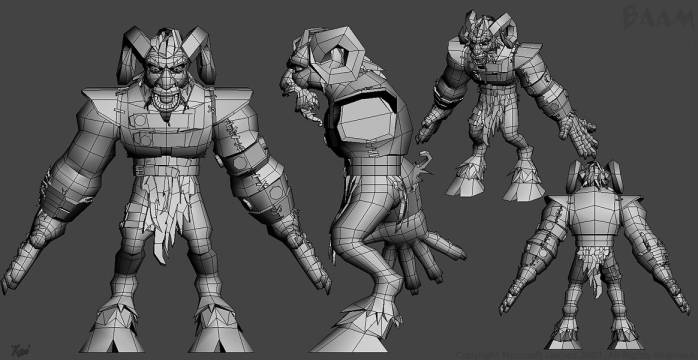Image resolution: width=698 pixels, height=360 pixels.
Task: Select the small perspective-view character model
Action: coord(507,105)
